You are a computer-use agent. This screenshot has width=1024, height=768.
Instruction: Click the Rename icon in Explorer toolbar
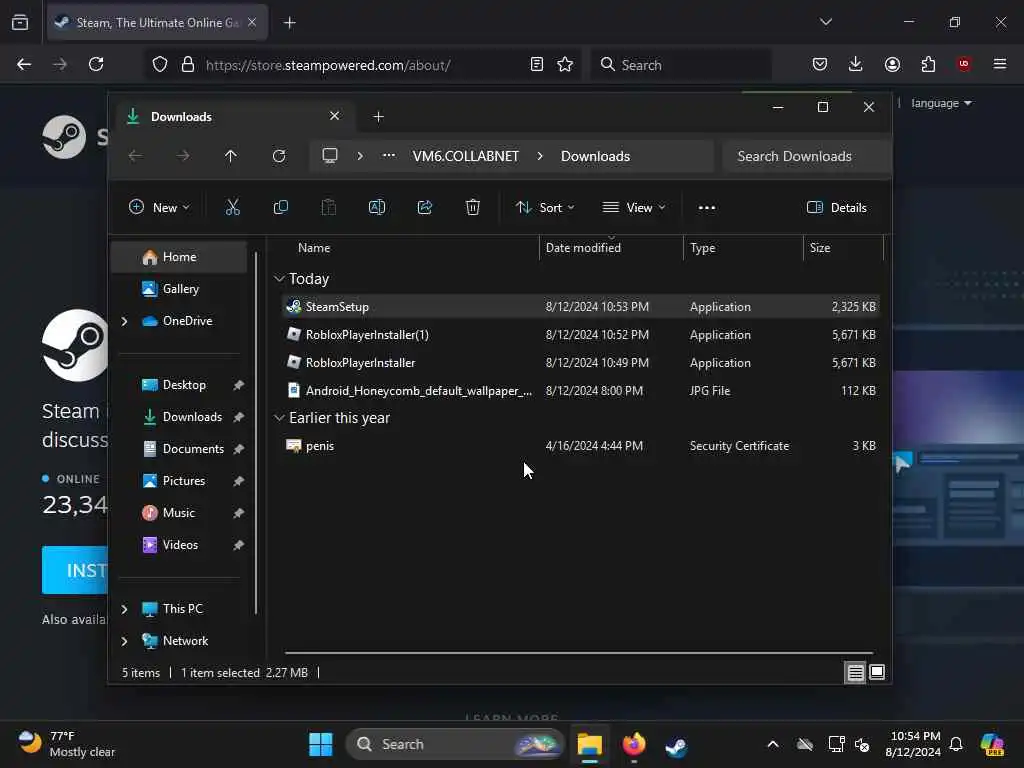click(x=377, y=208)
